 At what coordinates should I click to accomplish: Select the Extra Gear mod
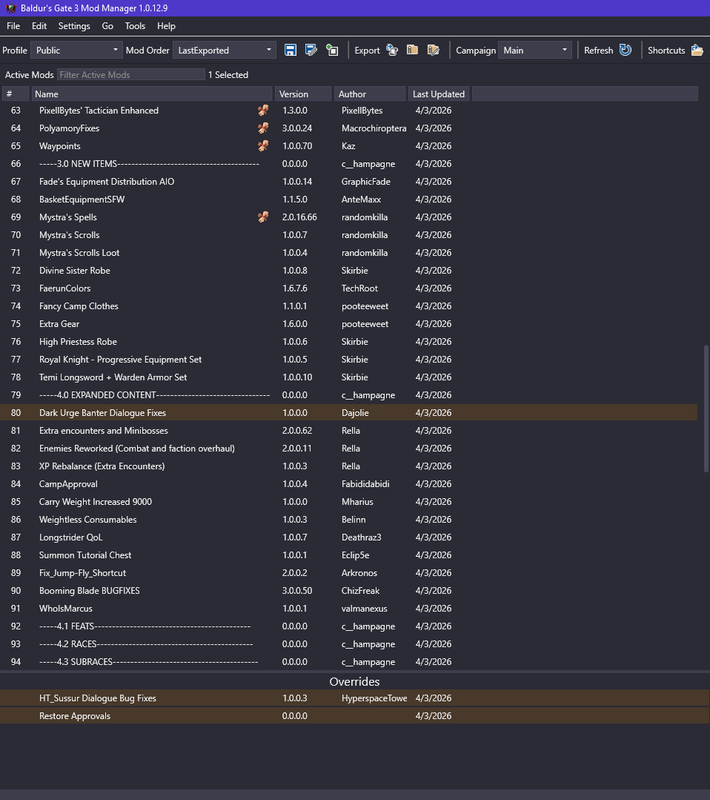pos(349,324)
